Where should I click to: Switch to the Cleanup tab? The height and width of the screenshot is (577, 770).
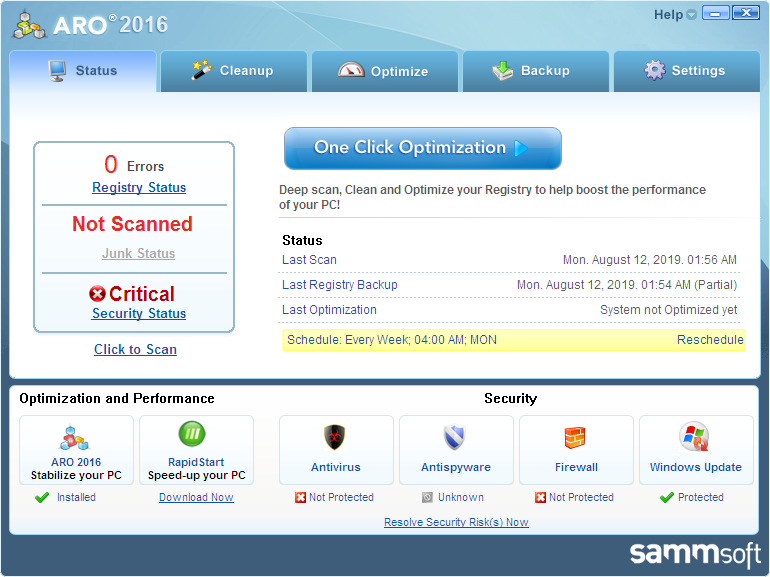(234, 71)
